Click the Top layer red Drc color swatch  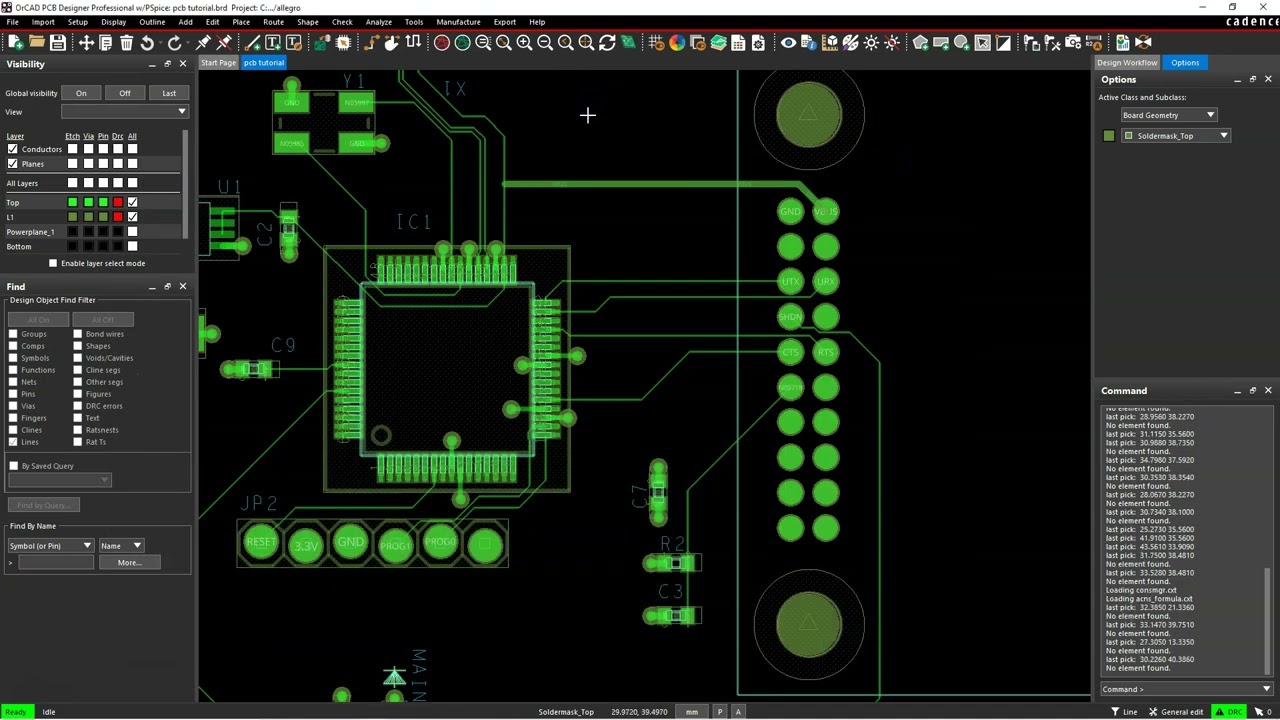point(118,203)
